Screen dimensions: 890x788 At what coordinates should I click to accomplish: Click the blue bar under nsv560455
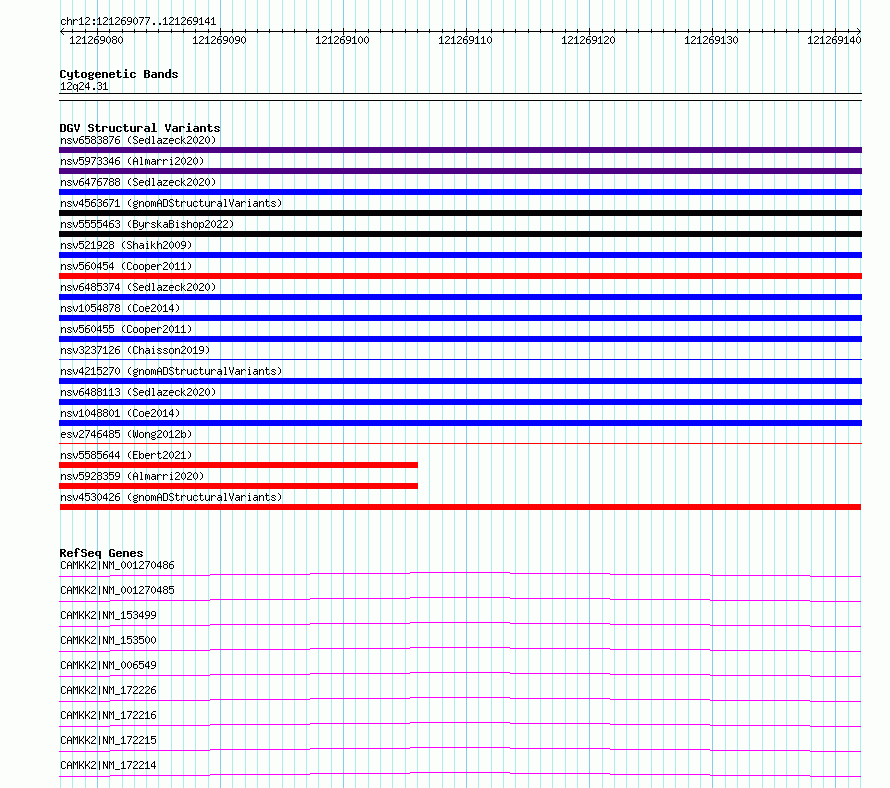point(460,339)
